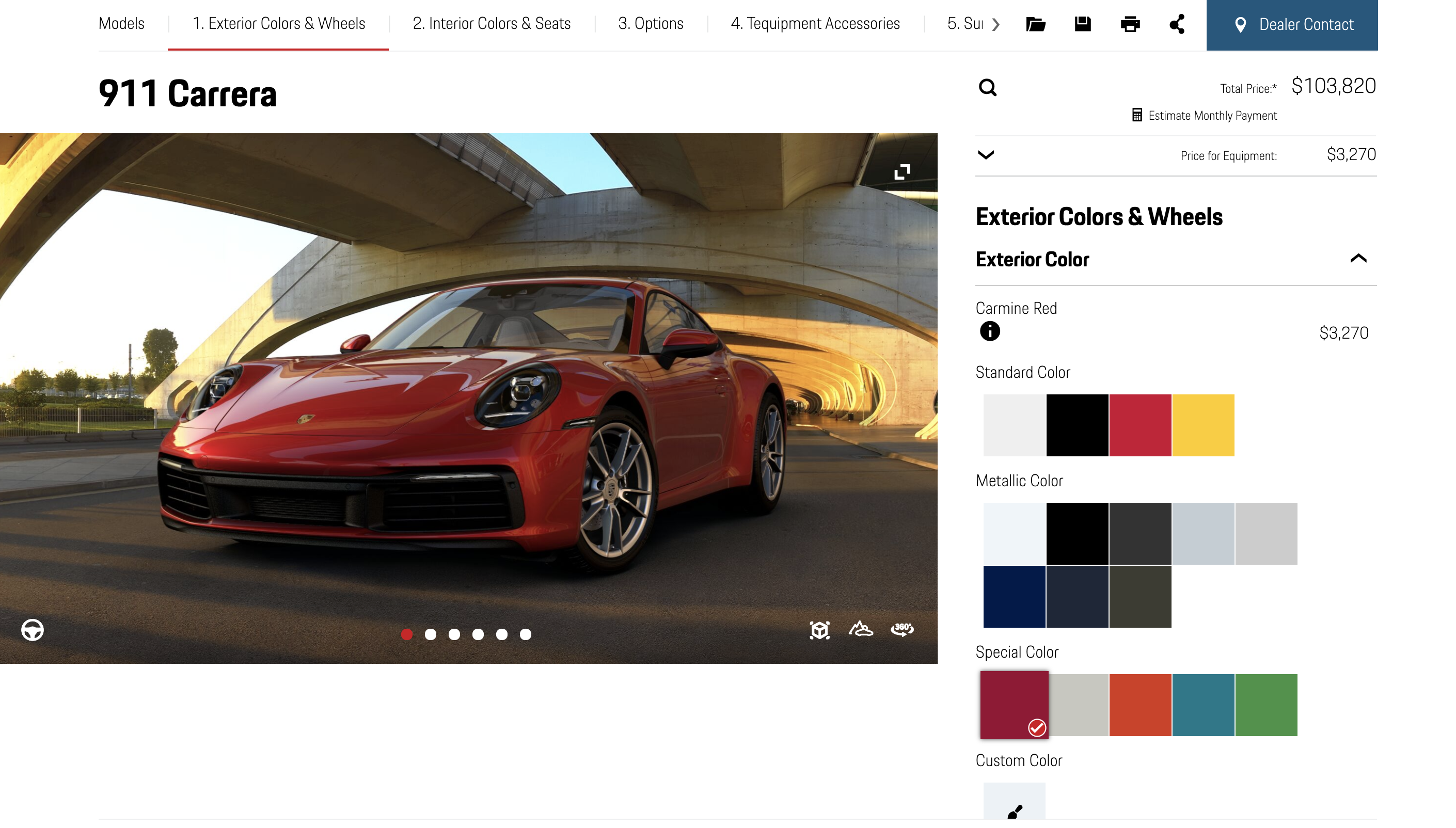Show Carmine Red info icon details
Image resolution: width=1456 pixels, height=828 pixels.
point(990,331)
